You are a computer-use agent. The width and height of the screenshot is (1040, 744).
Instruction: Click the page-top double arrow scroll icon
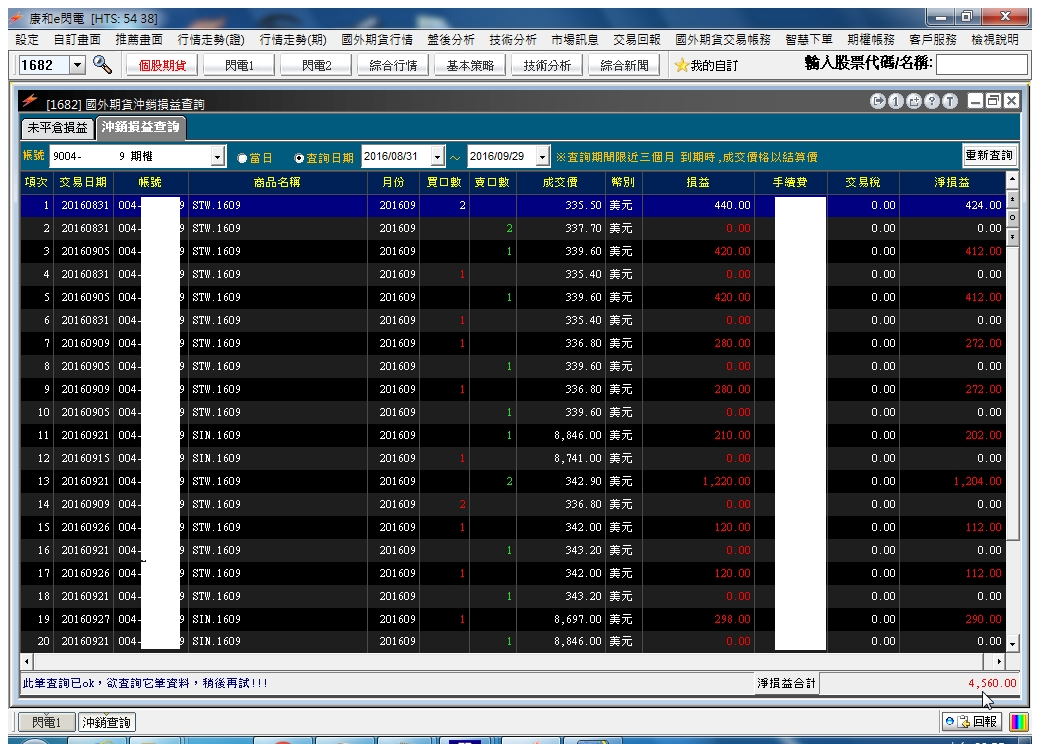(x=1012, y=199)
